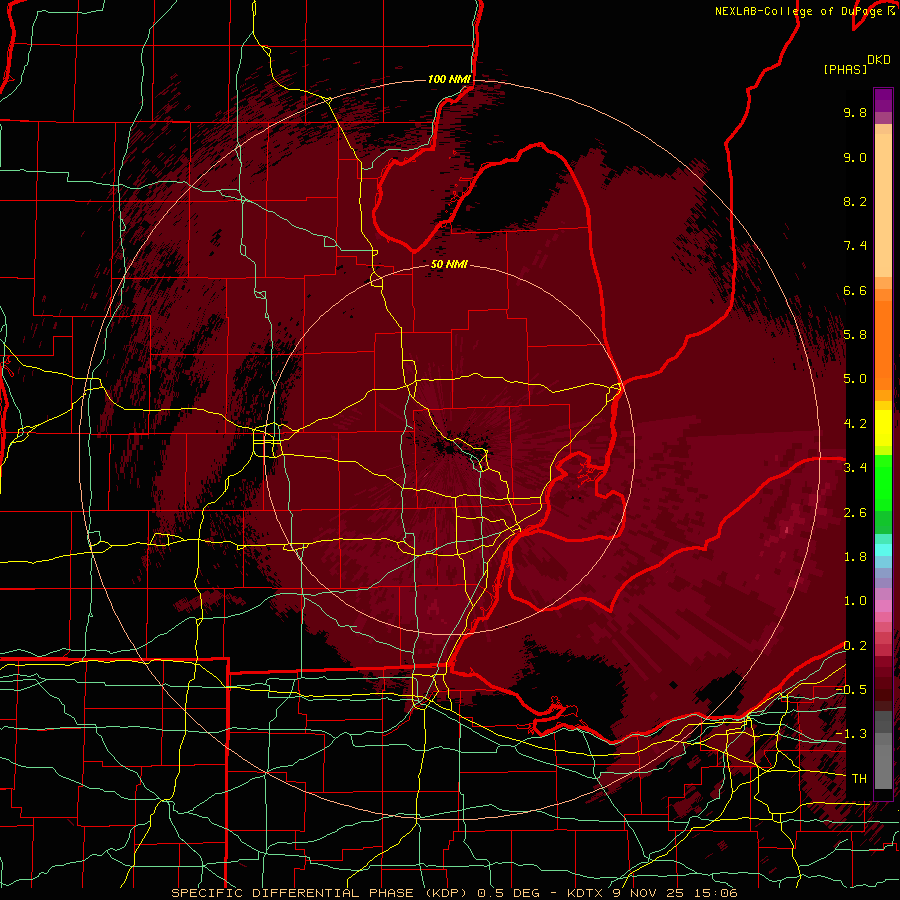
Task: Click the 0.2 legend value
Action: [x=855, y=646]
